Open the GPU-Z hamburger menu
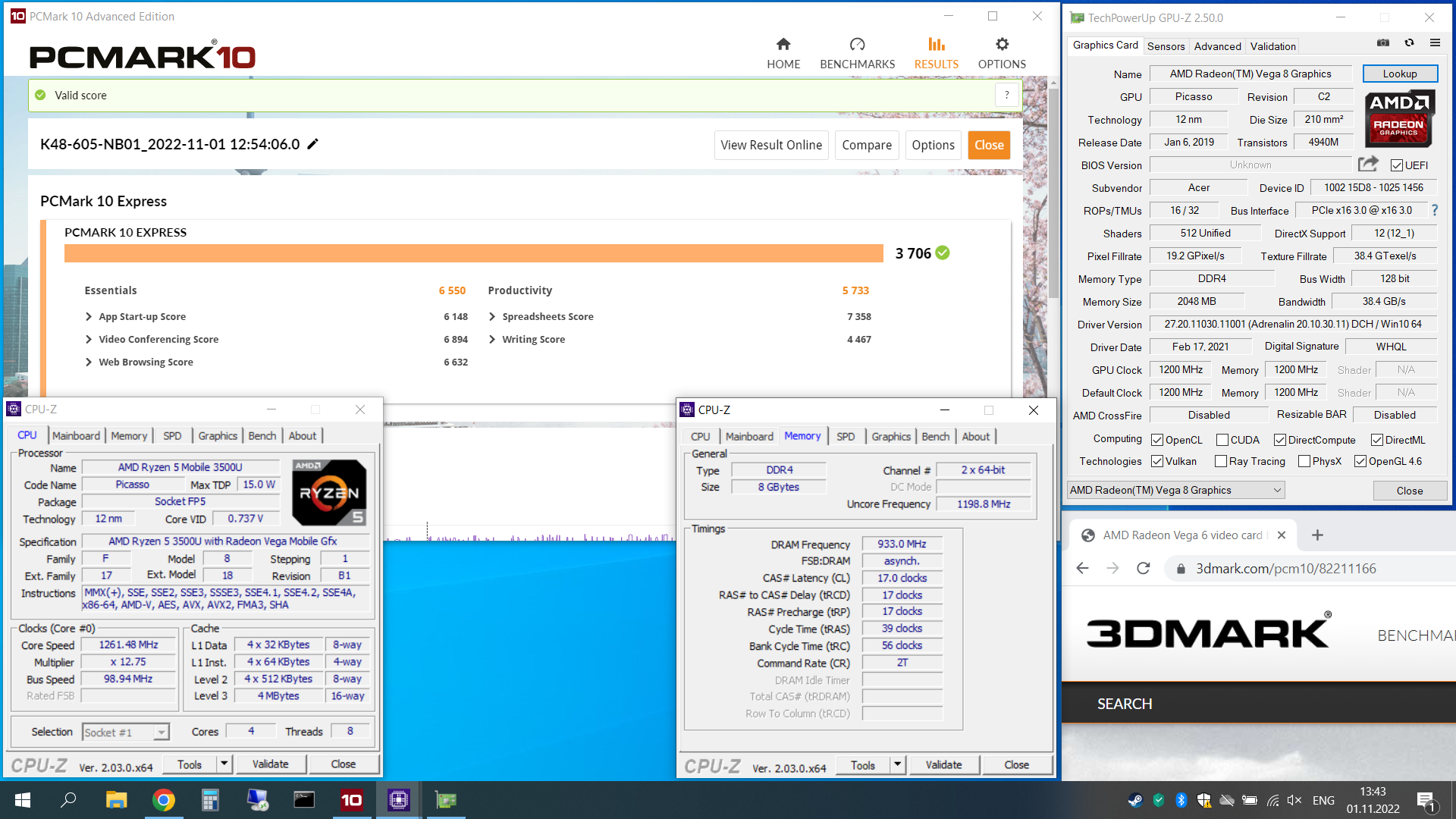This screenshot has width=1456, height=819. coord(1435,43)
